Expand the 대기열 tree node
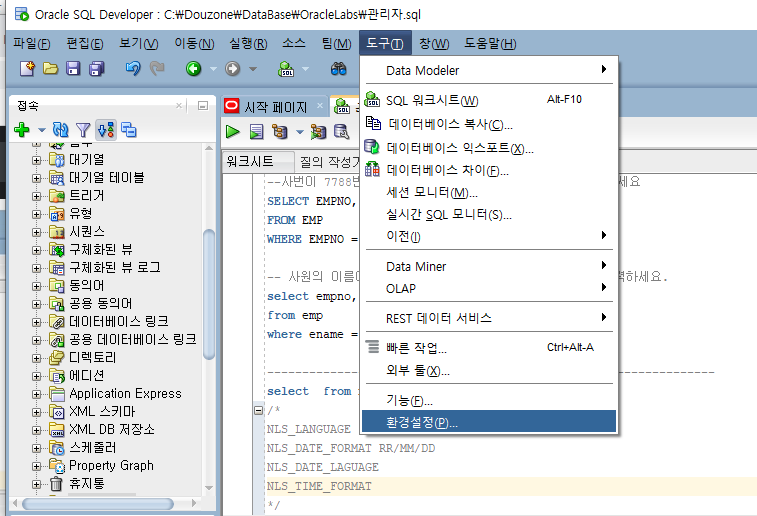The height and width of the screenshot is (516, 757). tap(37, 160)
